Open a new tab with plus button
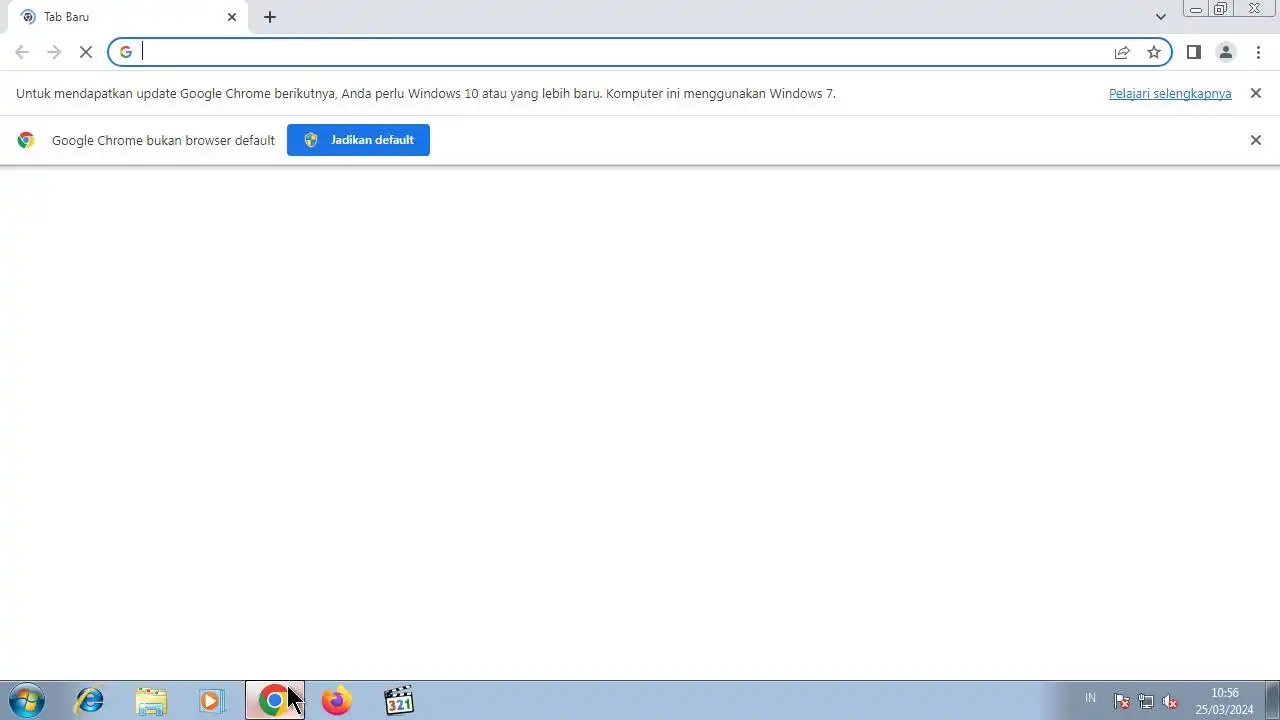This screenshot has height=720, width=1280. pyautogui.click(x=270, y=17)
